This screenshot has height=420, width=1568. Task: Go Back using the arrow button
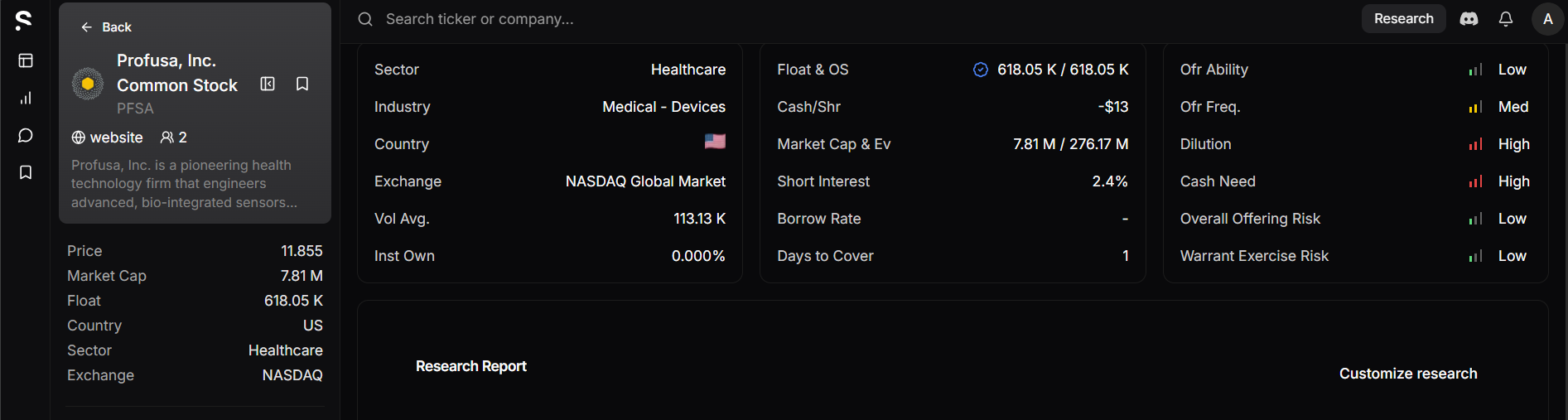[106, 27]
